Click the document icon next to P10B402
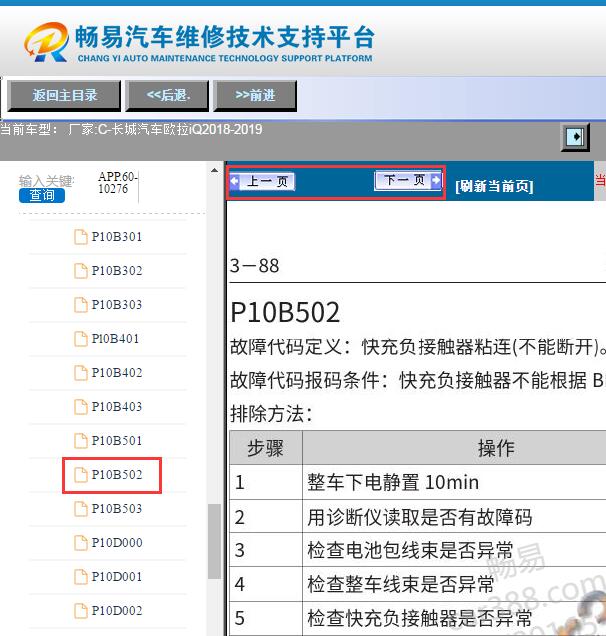This screenshot has height=636, width=606. point(81,373)
